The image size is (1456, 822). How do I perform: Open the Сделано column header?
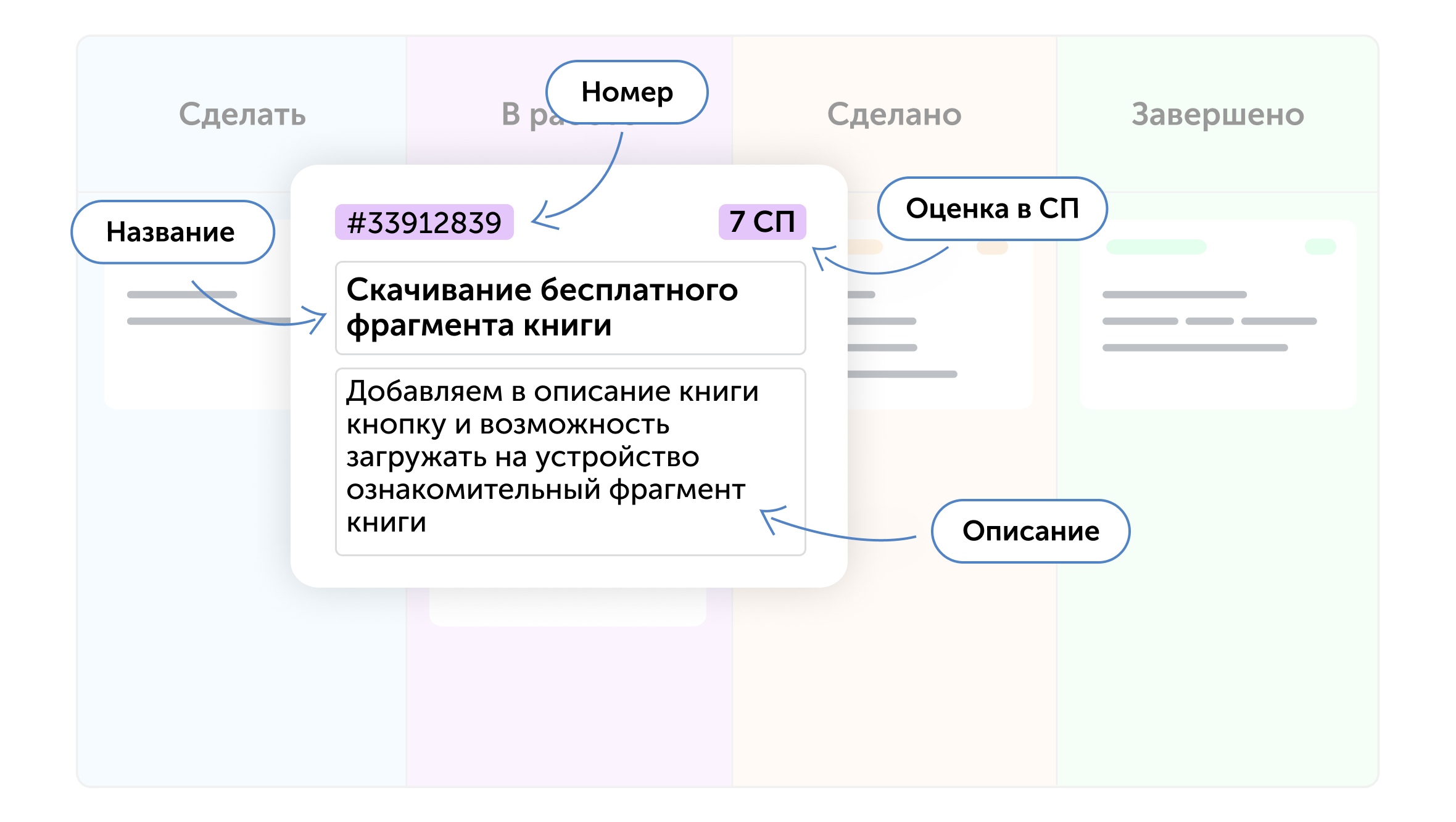tap(894, 115)
